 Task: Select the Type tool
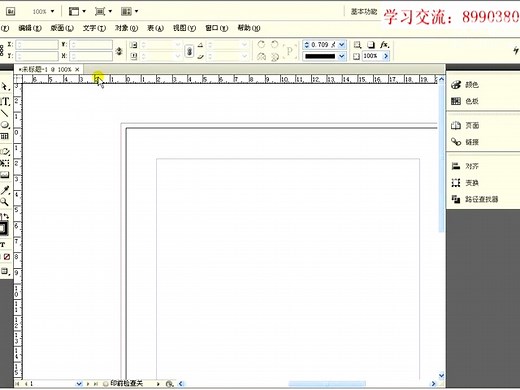(x=5, y=101)
